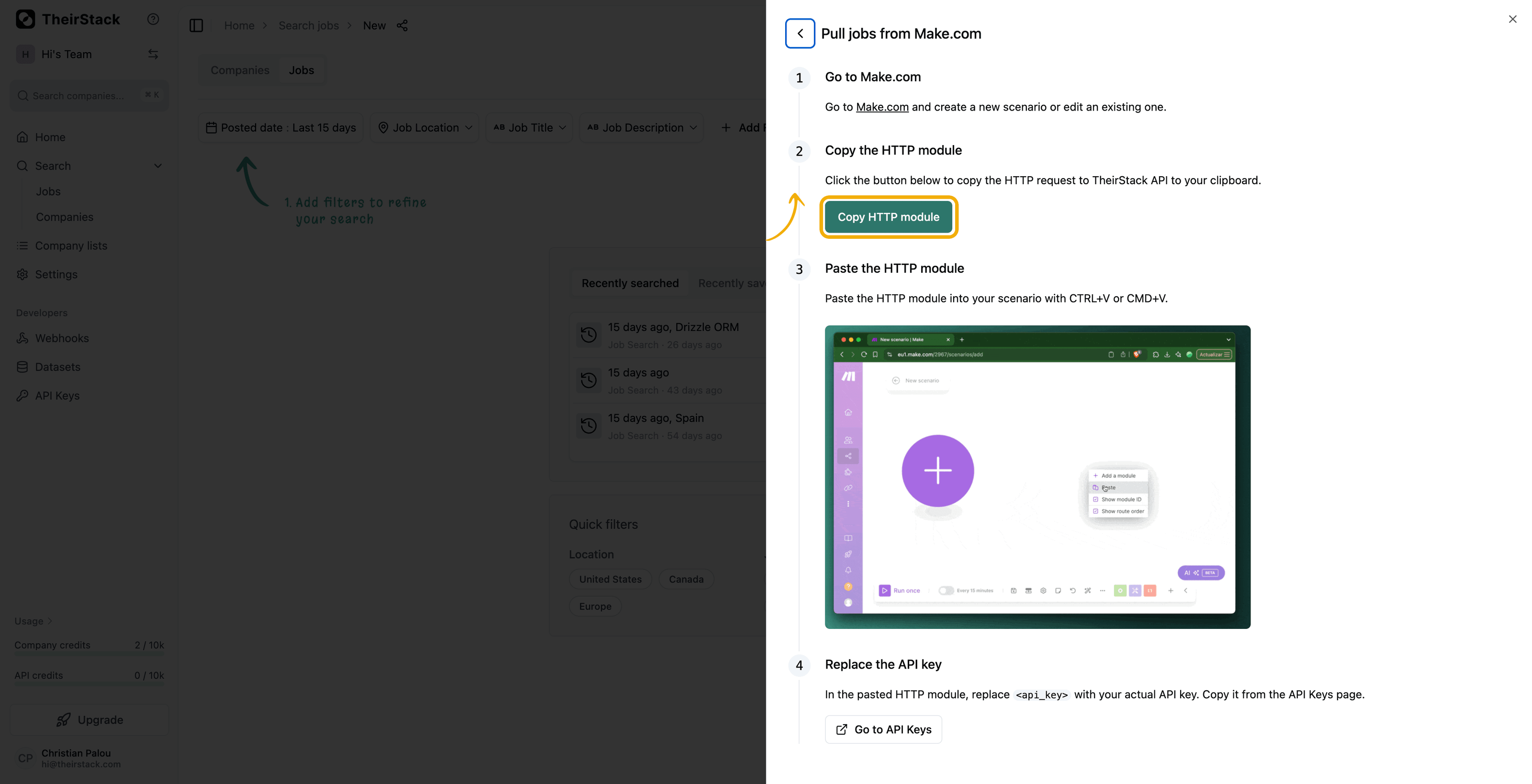This screenshot has height=784, width=1532.
Task: Click the team switch arrows icon
Action: tap(153, 54)
